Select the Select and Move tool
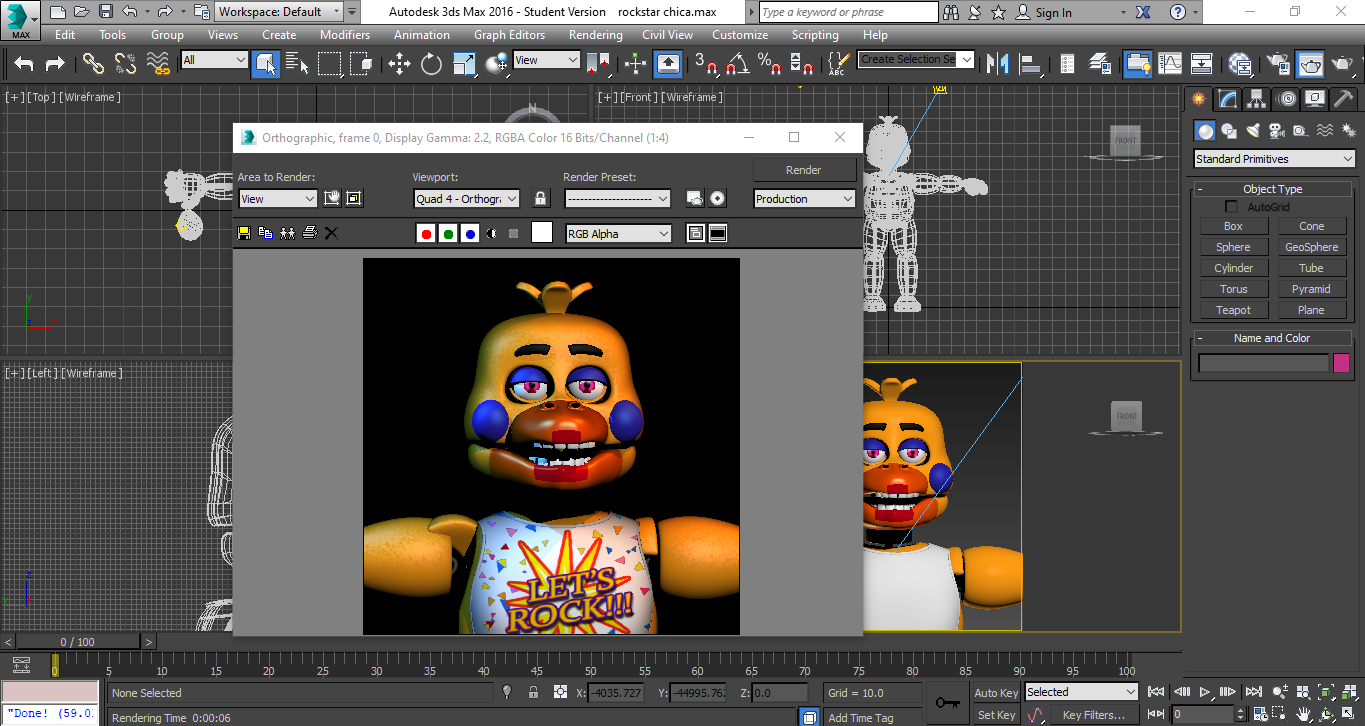1365x726 pixels. point(398,63)
